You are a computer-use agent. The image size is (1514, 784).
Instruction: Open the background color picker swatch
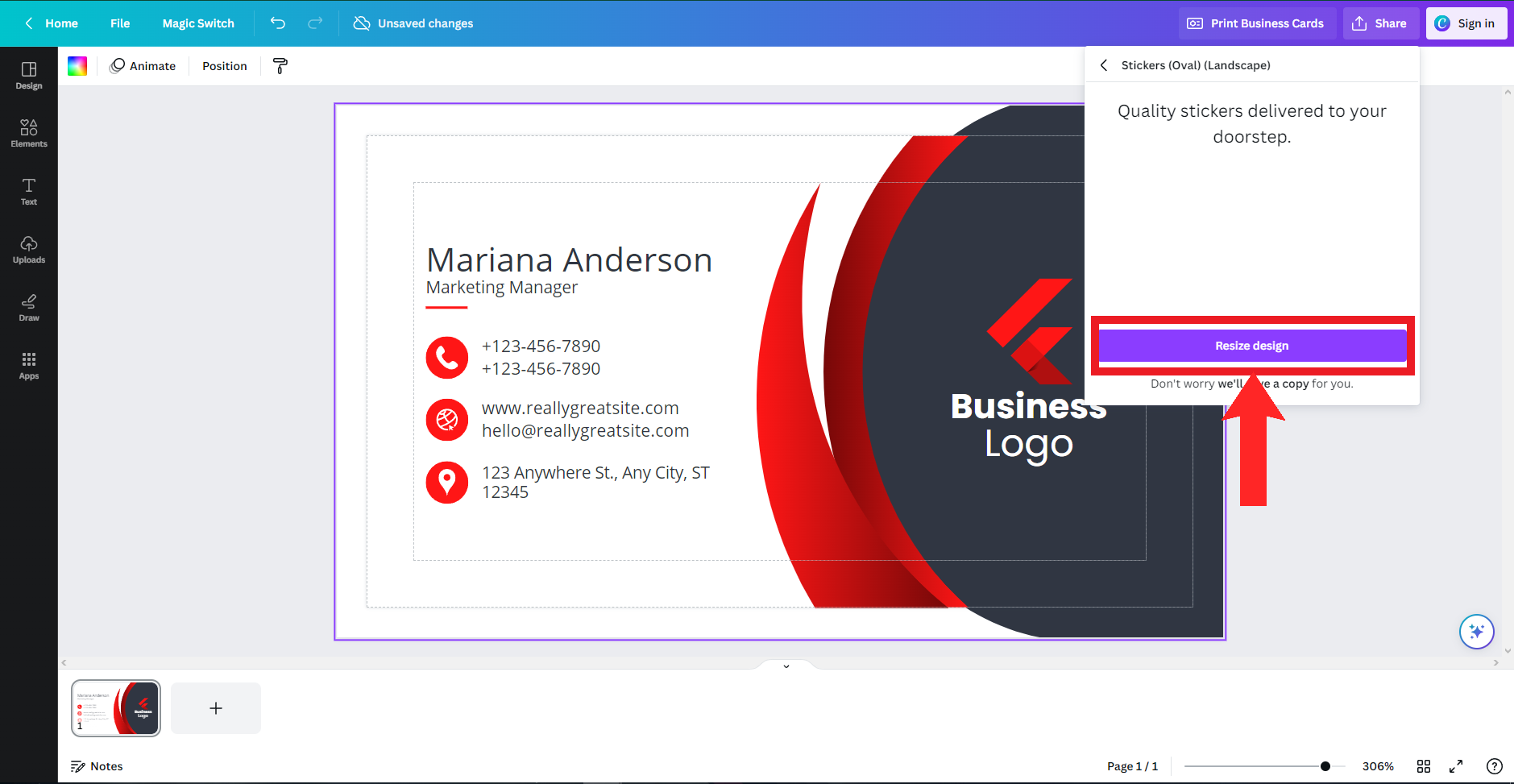click(77, 66)
